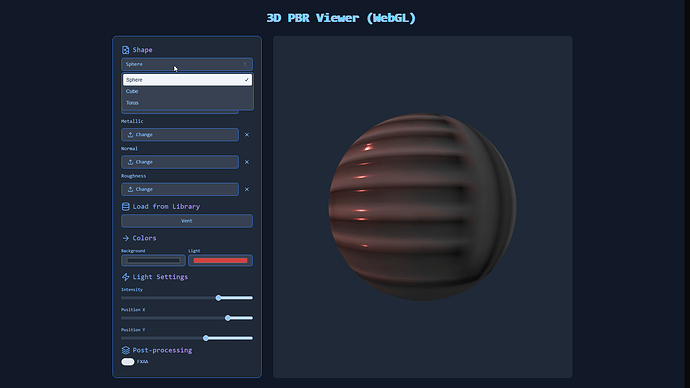Image resolution: width=690 pixels, height=388 pixels.
Task: Choose Torus from the shape list
Action: tap(187, 102)
